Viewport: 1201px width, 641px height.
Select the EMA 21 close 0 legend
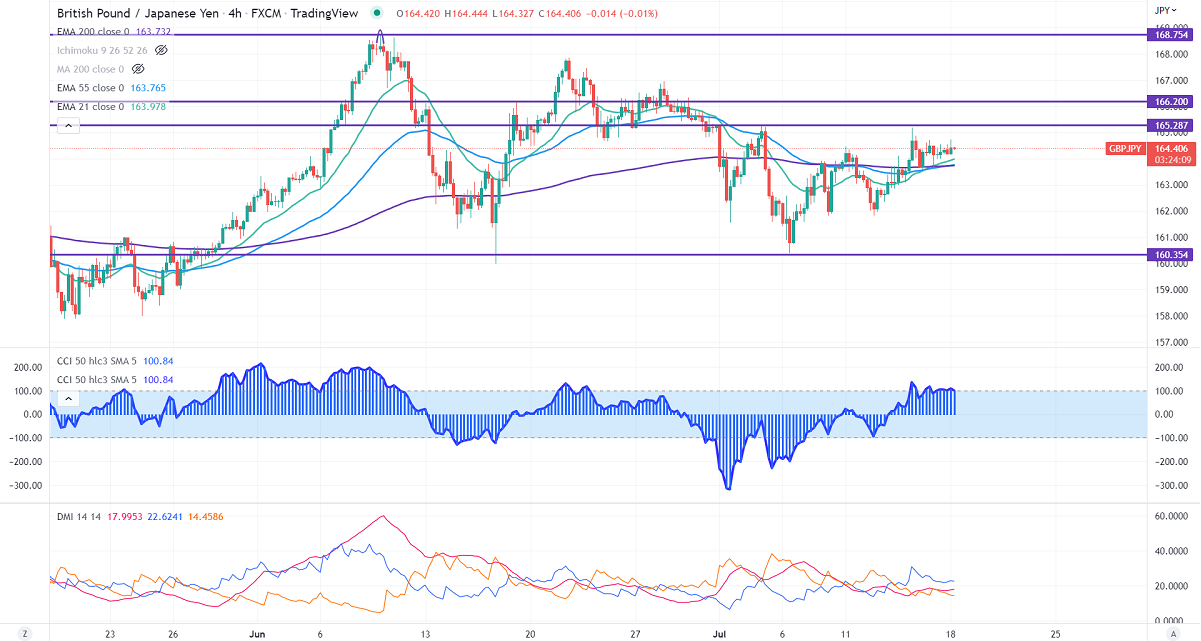90,107
